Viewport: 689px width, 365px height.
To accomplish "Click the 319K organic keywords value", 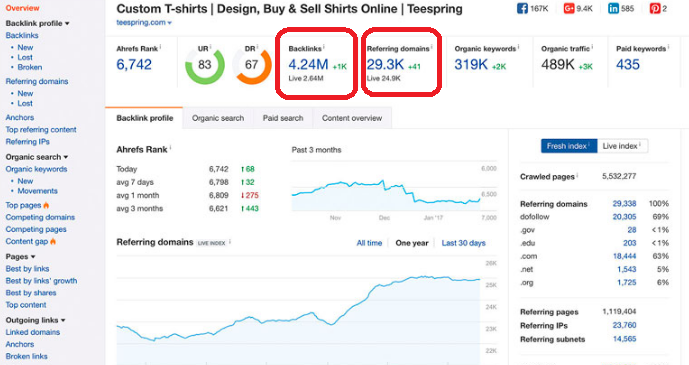I will [x=471, y=65].
